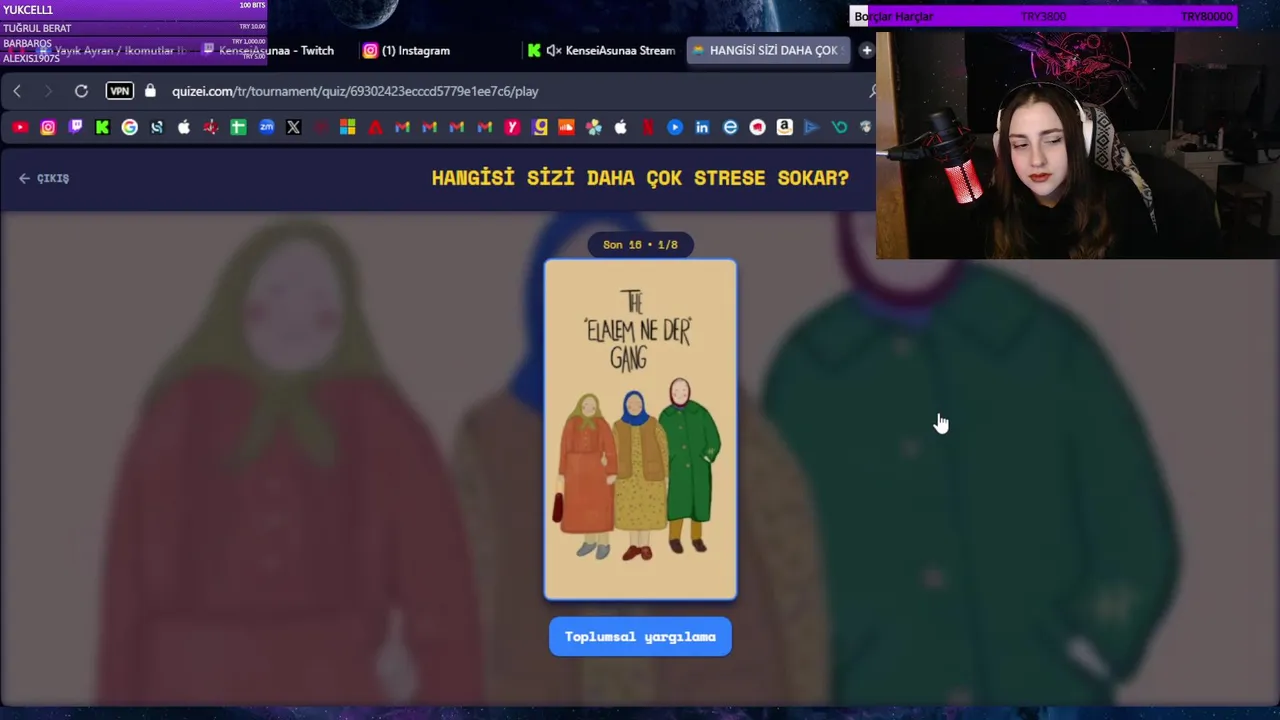Open the Google bookmark icon
Screen dimensions: 1280x720
coord(130,127)
